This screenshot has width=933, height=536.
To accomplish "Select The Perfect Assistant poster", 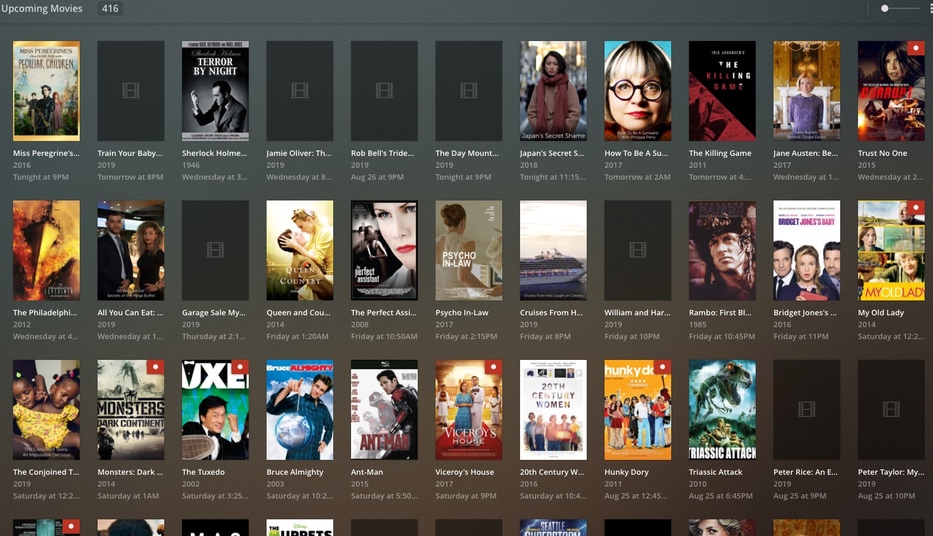I will point(384,250).
